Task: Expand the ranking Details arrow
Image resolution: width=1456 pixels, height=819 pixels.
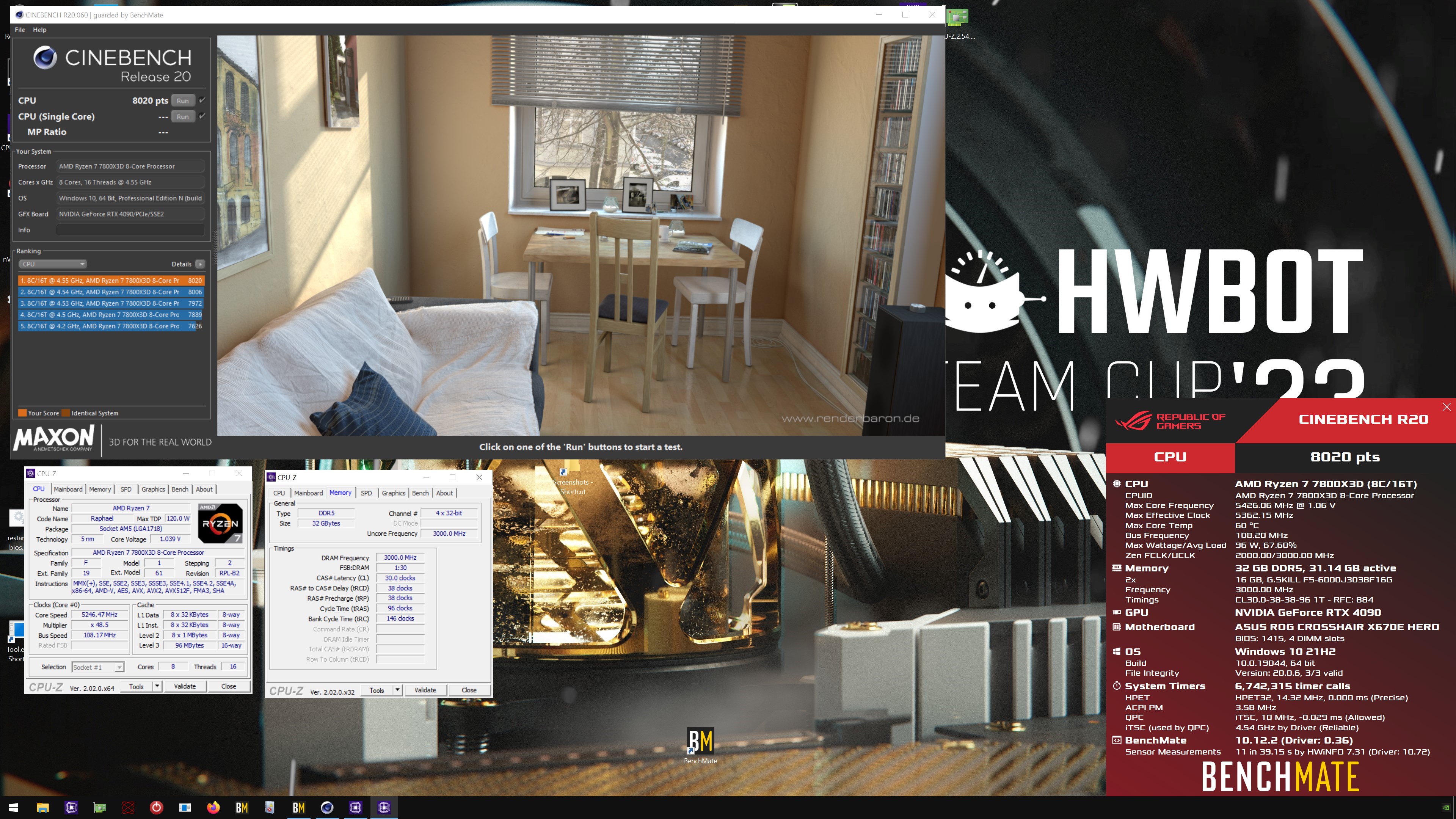Action: 200,264
